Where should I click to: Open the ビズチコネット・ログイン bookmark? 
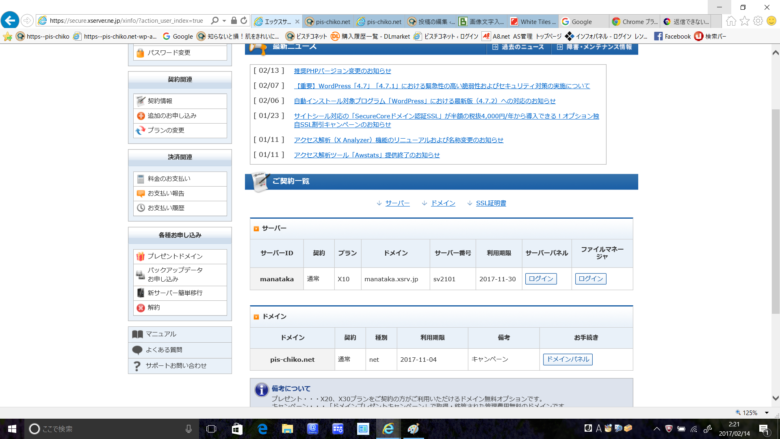[x=446, y=36]
